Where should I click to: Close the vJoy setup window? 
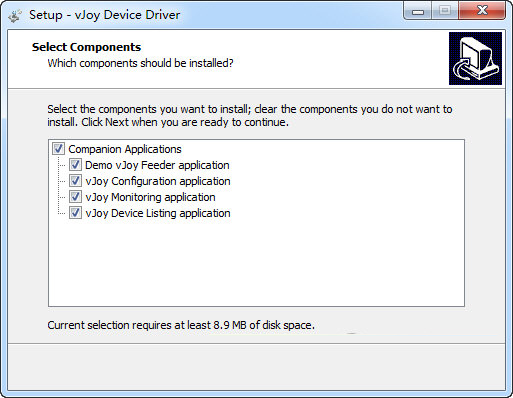pyautogui.click(x=482, y=11)
